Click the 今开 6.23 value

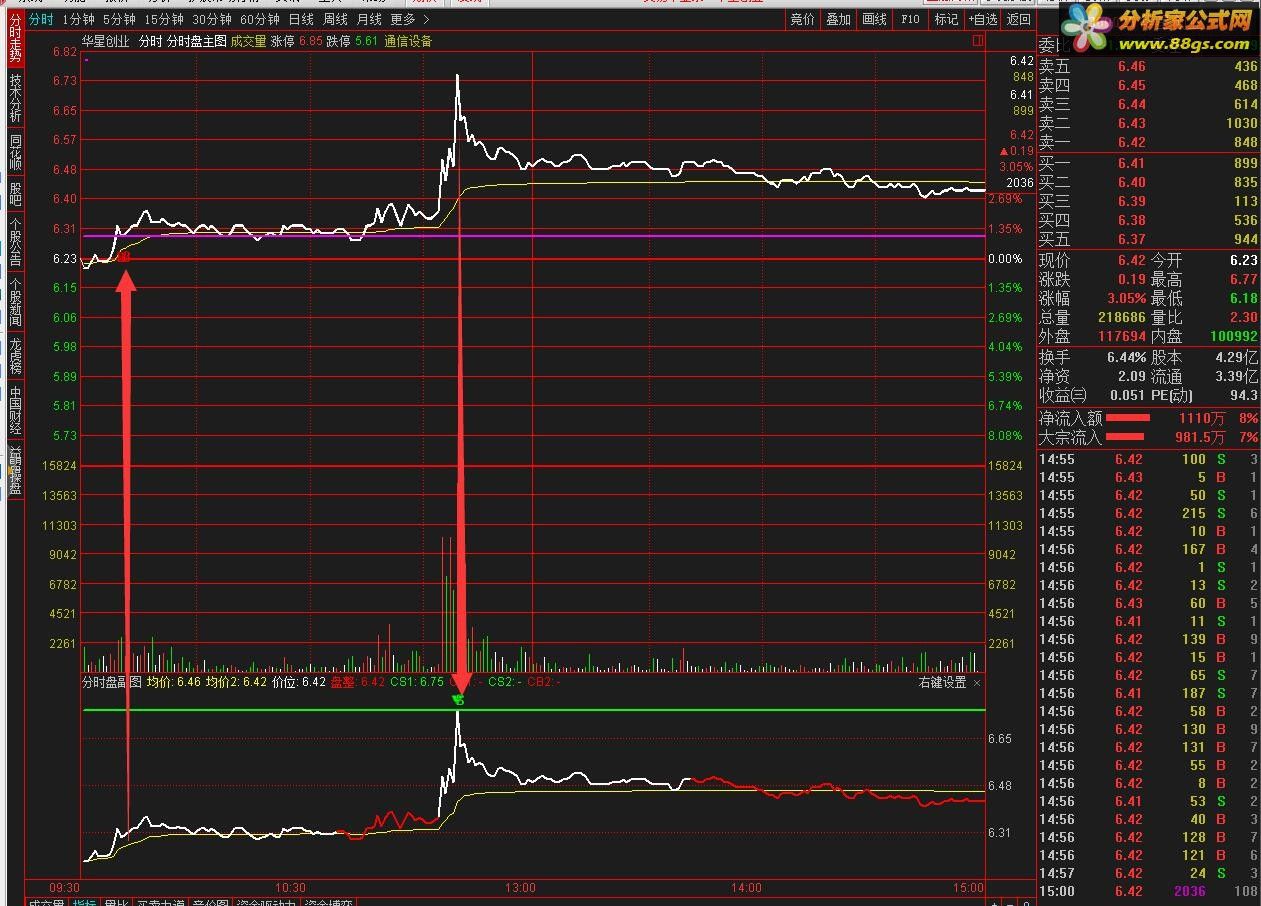click(x=1243, y=260)
